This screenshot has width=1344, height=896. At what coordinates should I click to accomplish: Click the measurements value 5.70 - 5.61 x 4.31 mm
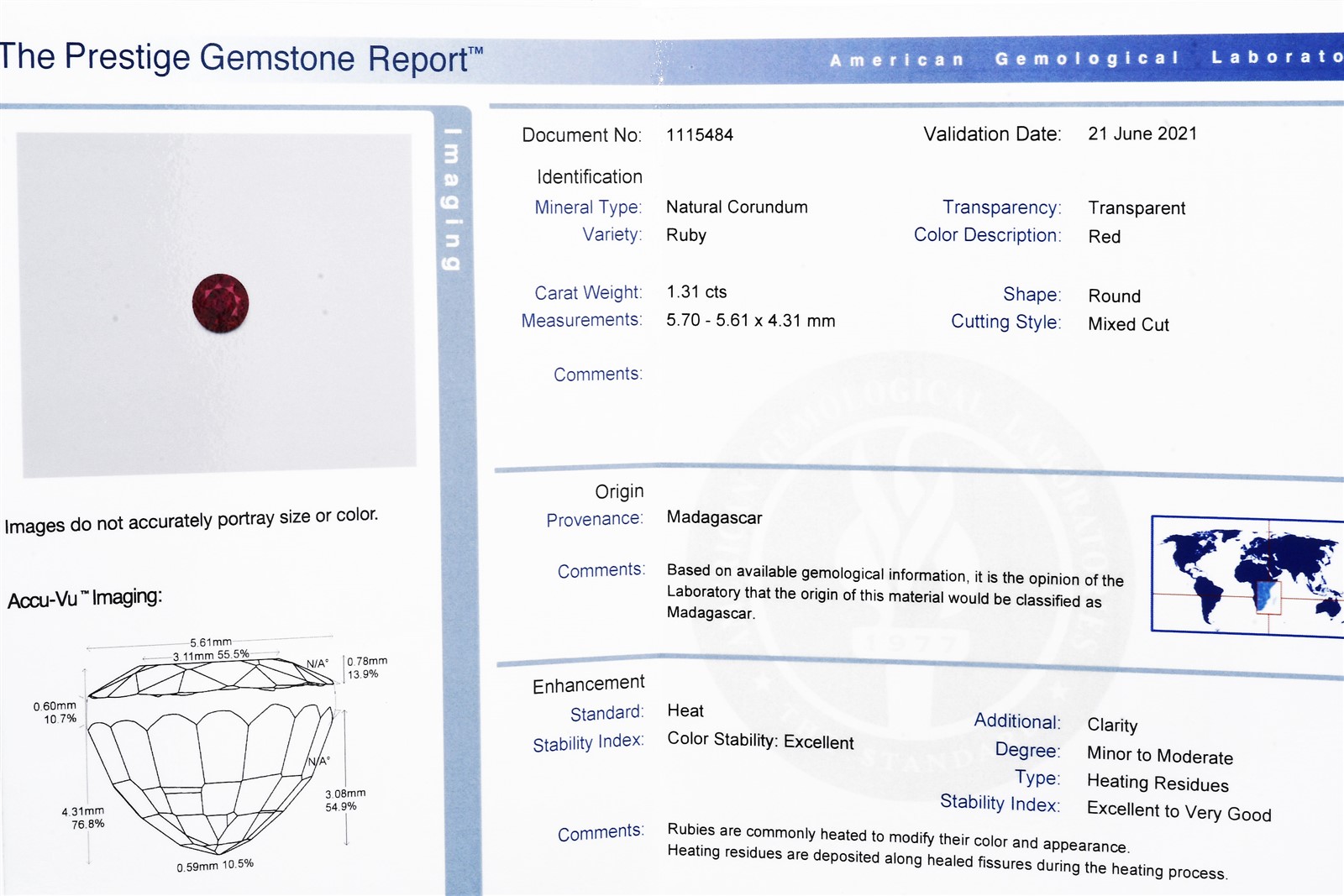pos(750,321)
